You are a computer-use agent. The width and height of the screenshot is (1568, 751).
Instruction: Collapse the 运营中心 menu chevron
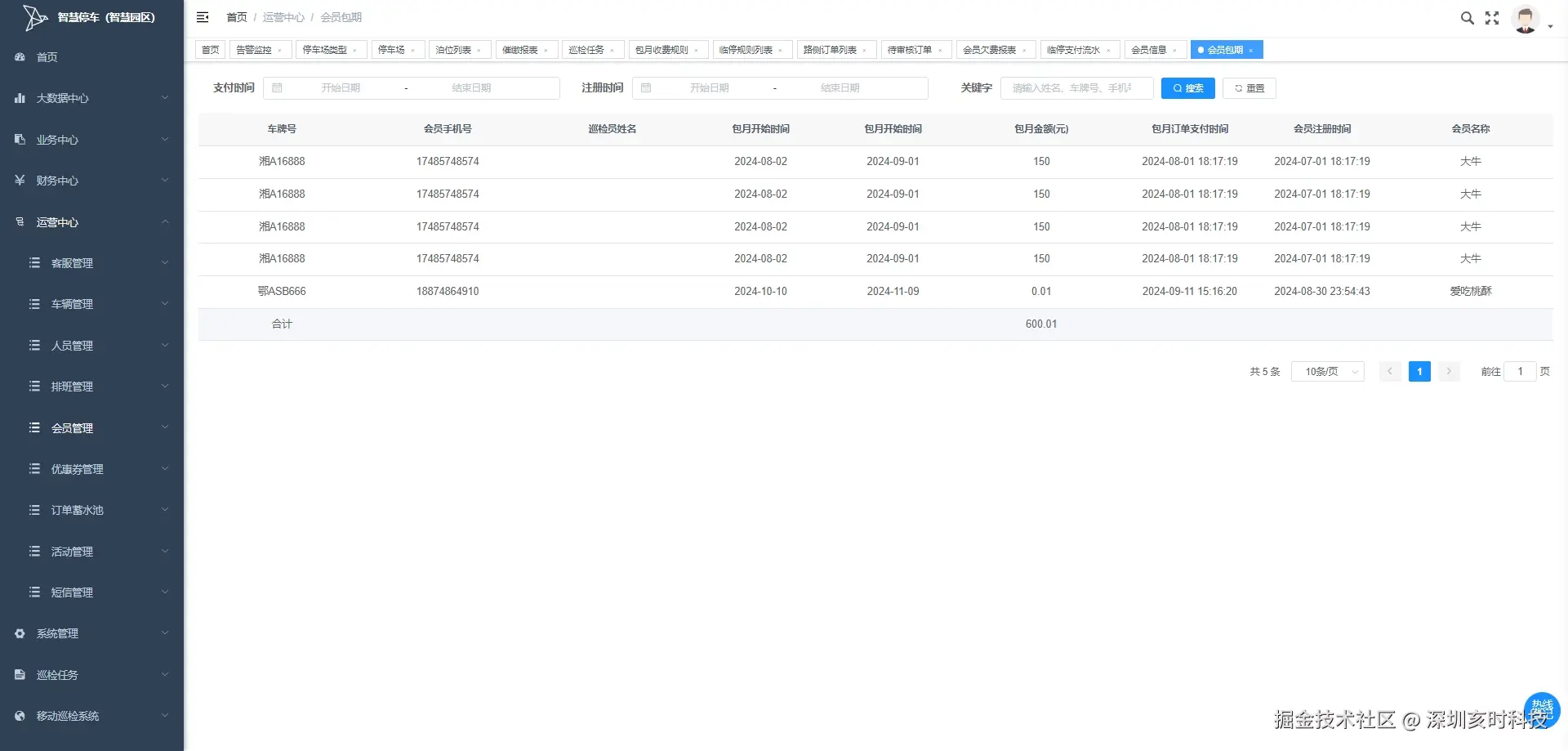click(x=165, y=222)
